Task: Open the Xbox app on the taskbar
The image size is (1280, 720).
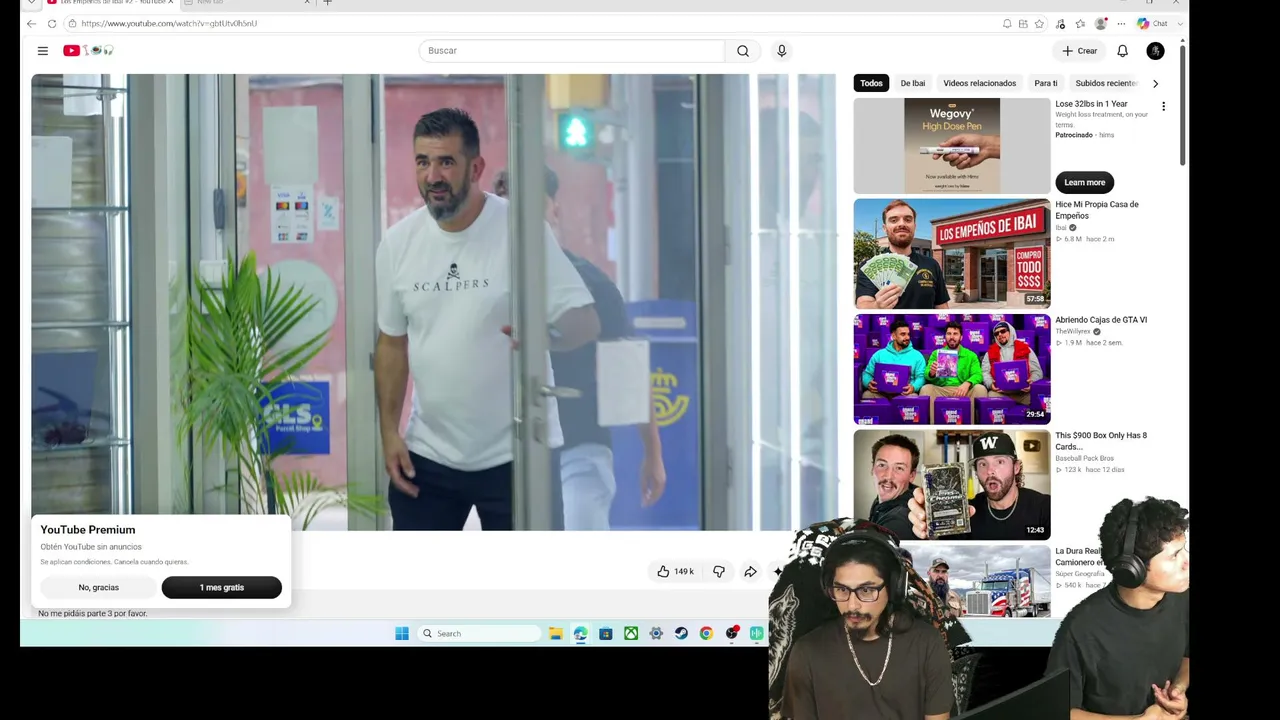Action: [x=631, y=633]
